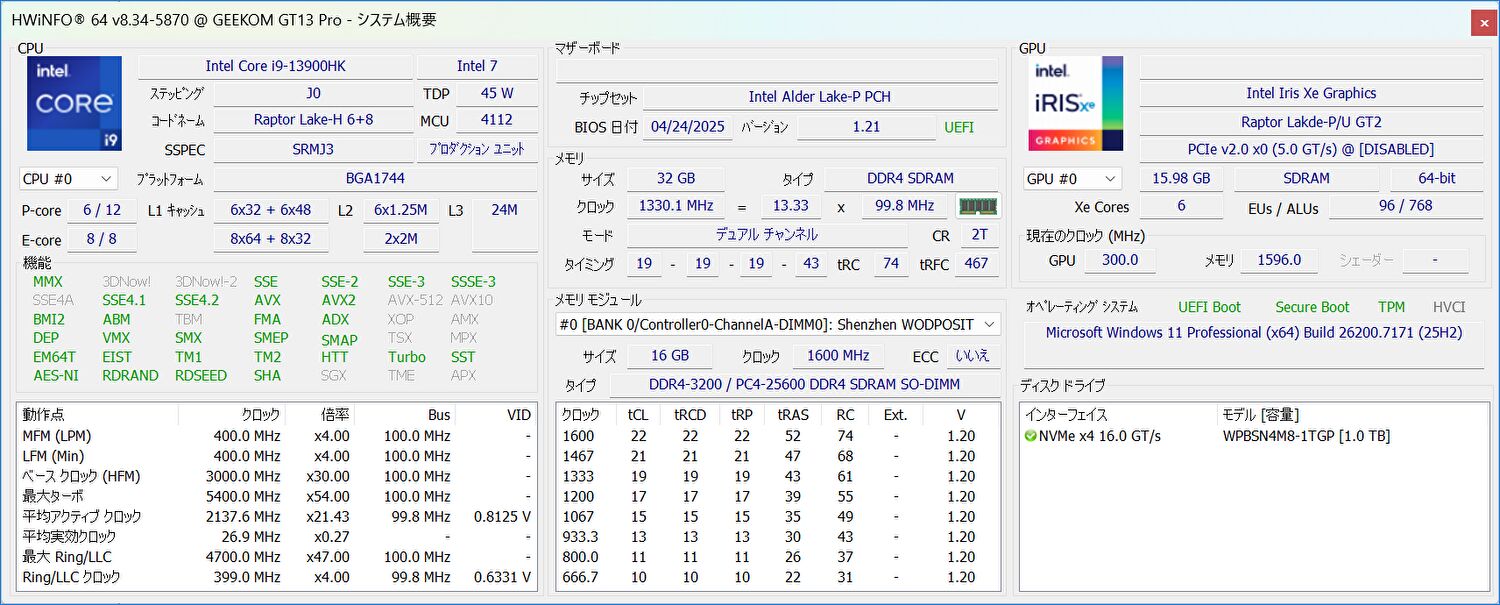Click the Secure Boot status label
This screenshot has width=1500, height=605.
tap(1312, 307)
